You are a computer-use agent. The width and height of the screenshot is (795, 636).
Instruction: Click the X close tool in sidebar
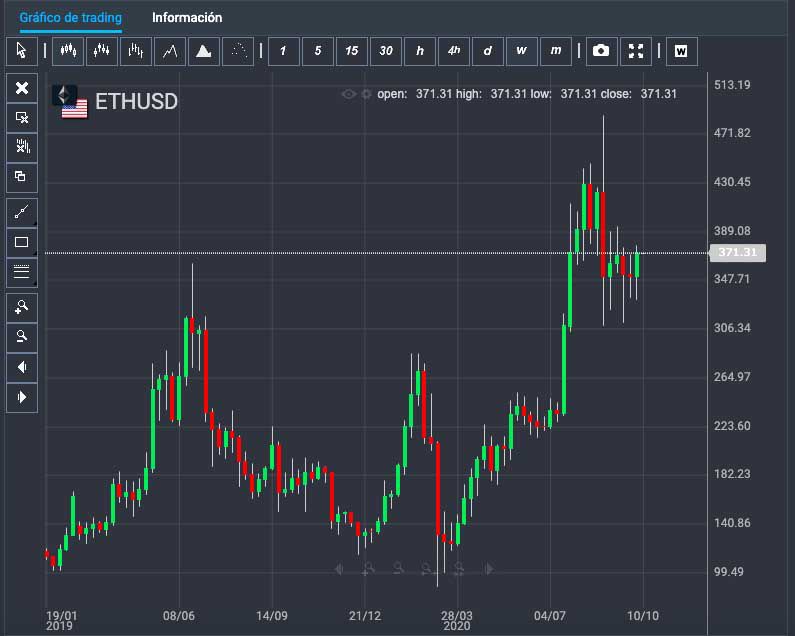22,88
